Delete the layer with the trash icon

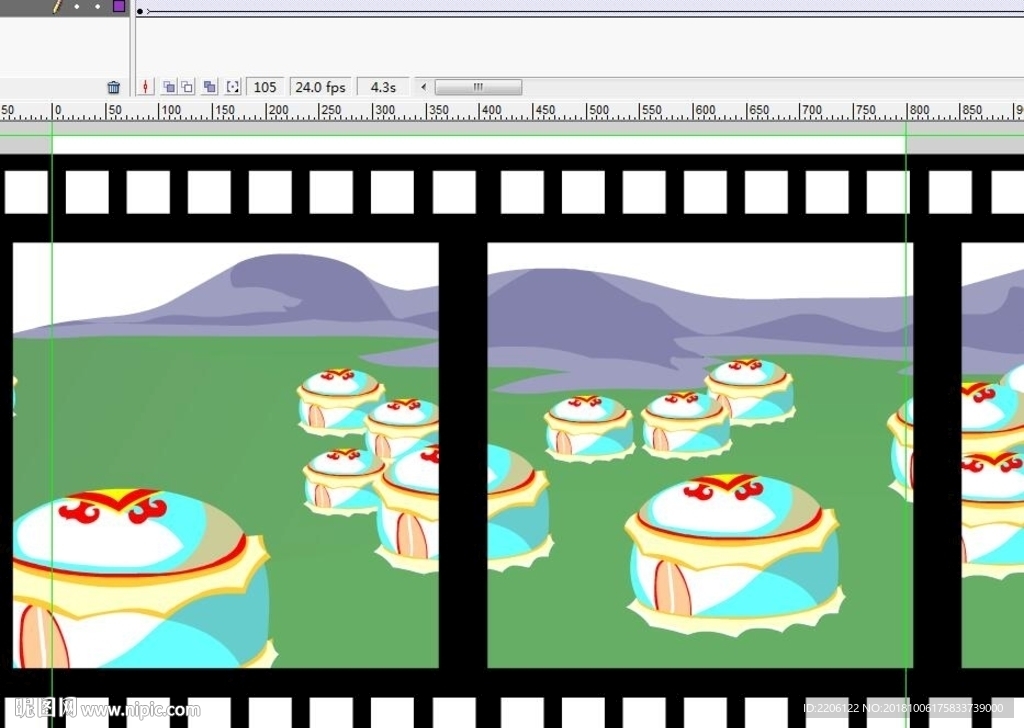pyautogui.click(x=114, y=87)
